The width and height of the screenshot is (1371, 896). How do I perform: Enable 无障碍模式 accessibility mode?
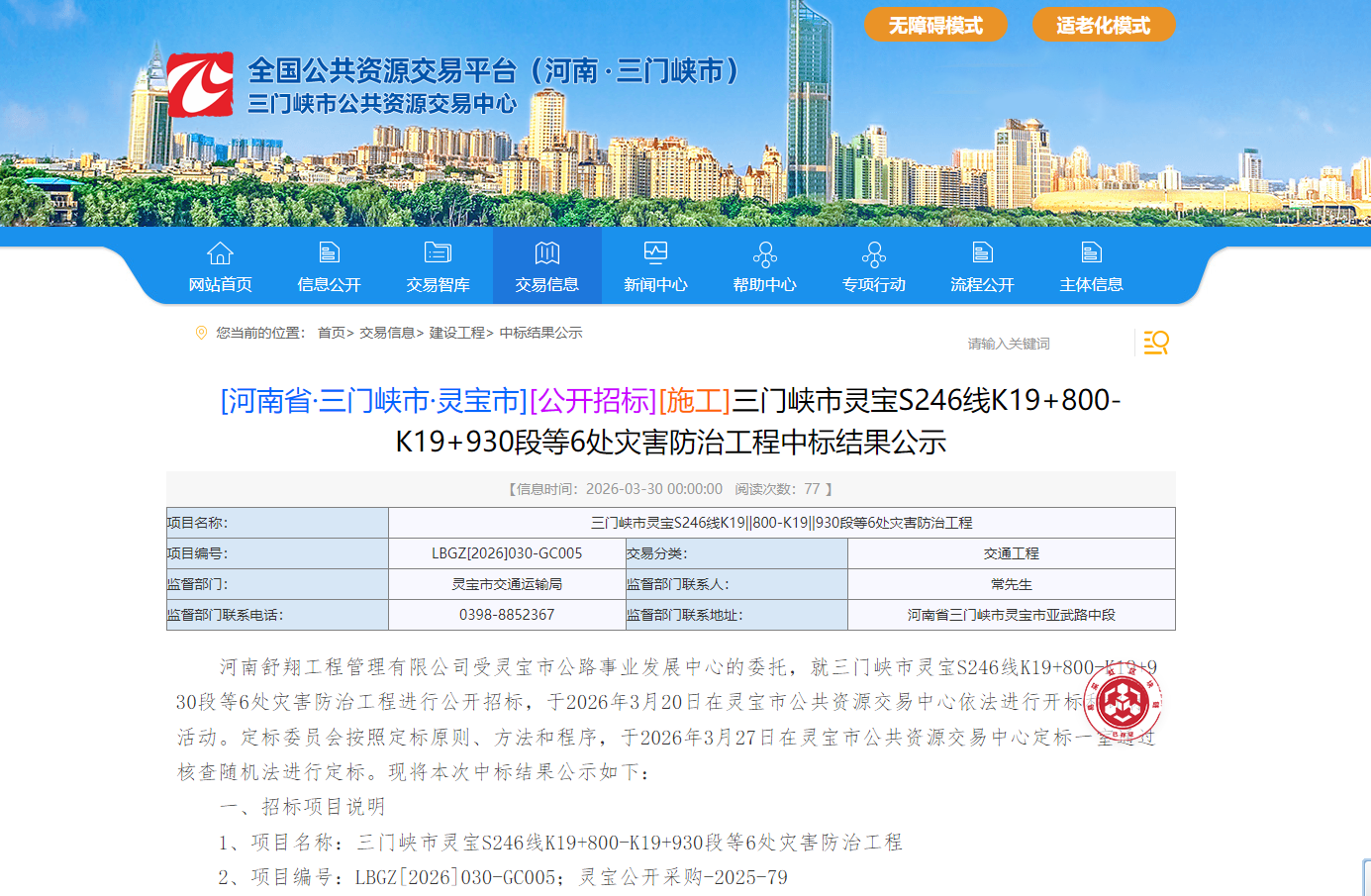click(935, 25)
